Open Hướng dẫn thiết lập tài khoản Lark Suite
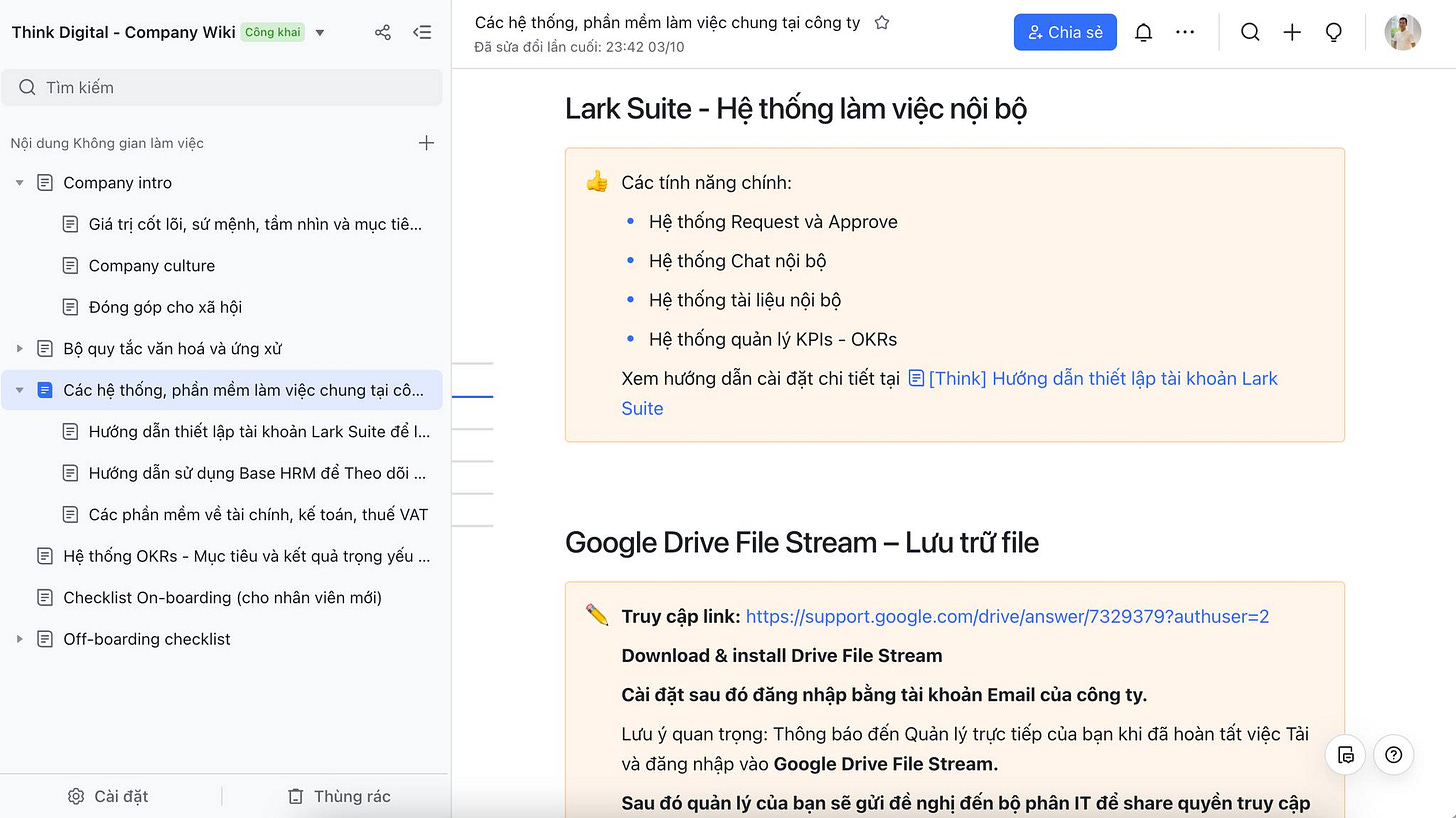This screenshot has height=818, width=1456. click(259, 432)
